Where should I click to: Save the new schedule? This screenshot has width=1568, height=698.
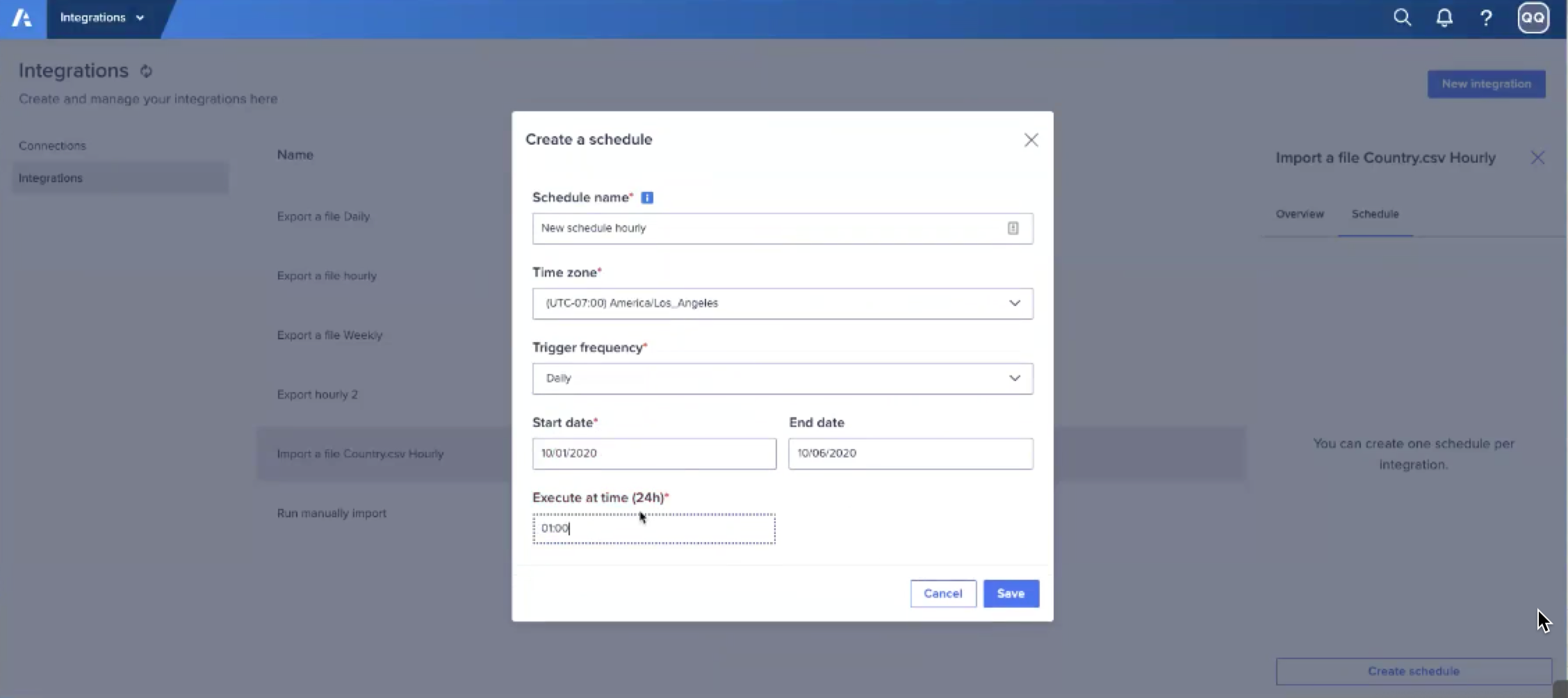pos(1011,594)
